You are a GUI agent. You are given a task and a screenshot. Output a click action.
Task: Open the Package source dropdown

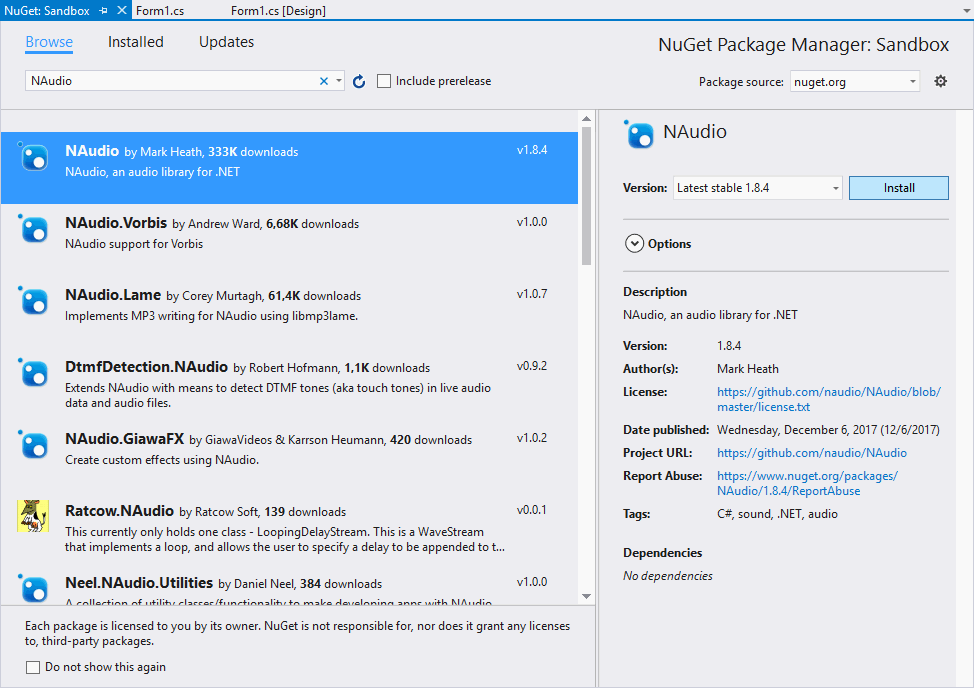pyautogui.click(x=855, y=82)
